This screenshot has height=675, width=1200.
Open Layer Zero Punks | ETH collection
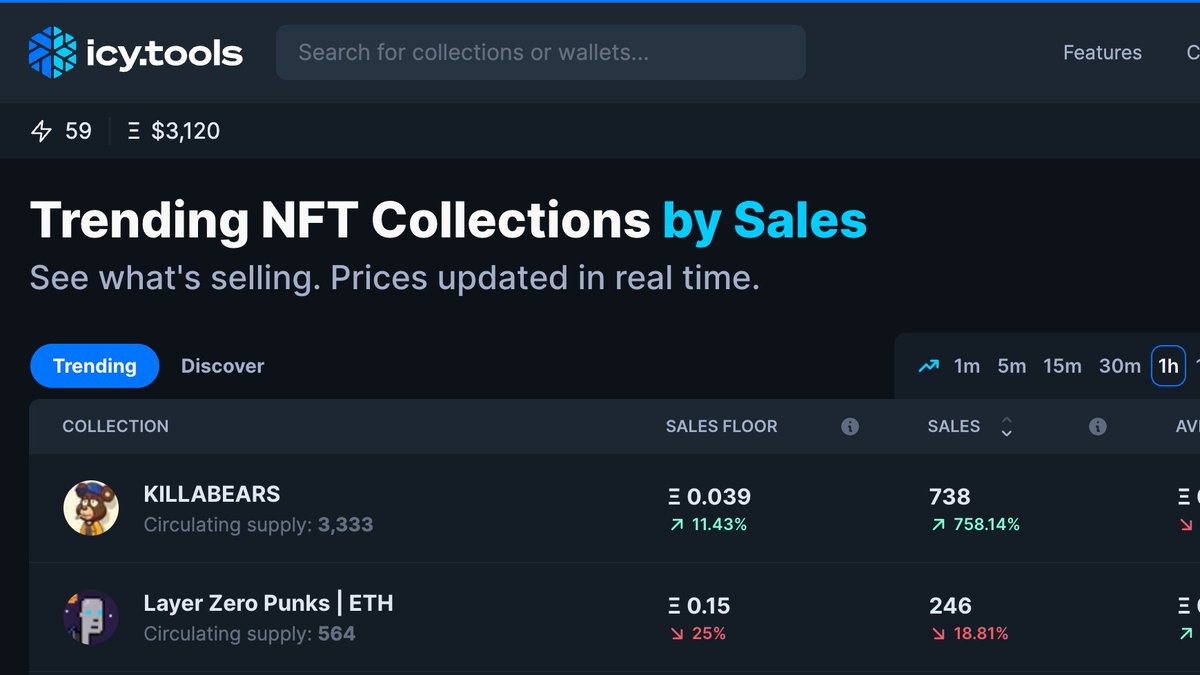click(269, 603)
